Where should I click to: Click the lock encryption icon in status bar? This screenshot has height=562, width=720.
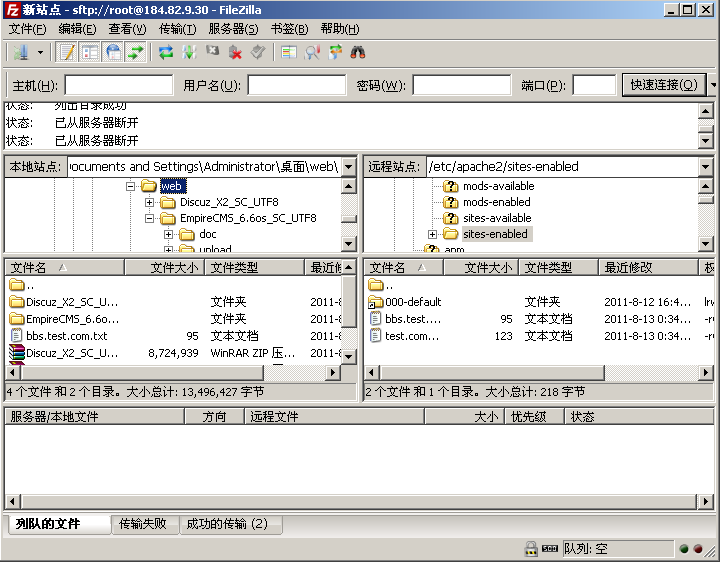coord(531,549)
